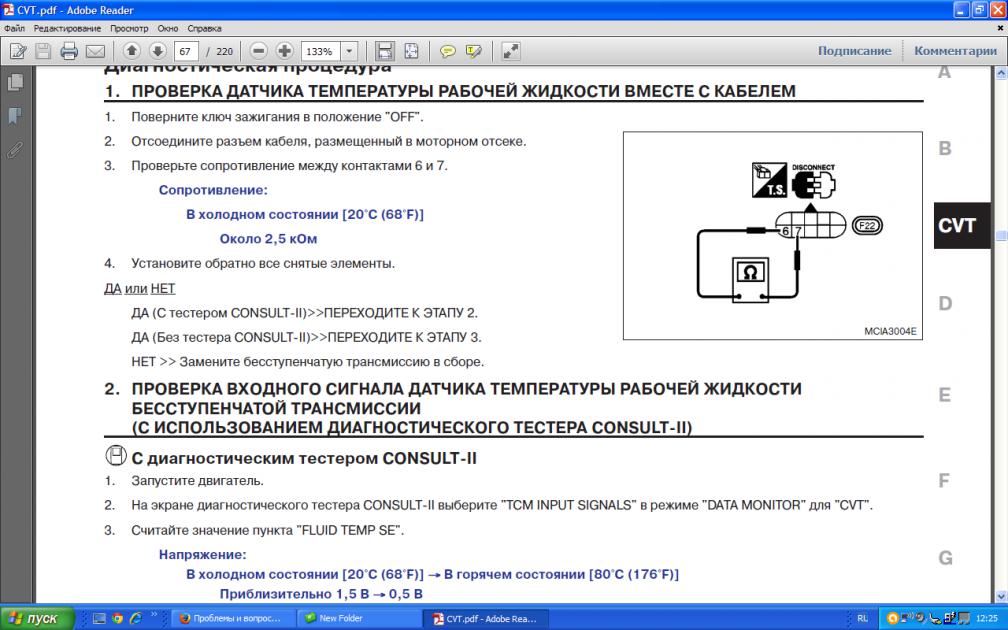Click the black CVT section tab

[962, 226]
